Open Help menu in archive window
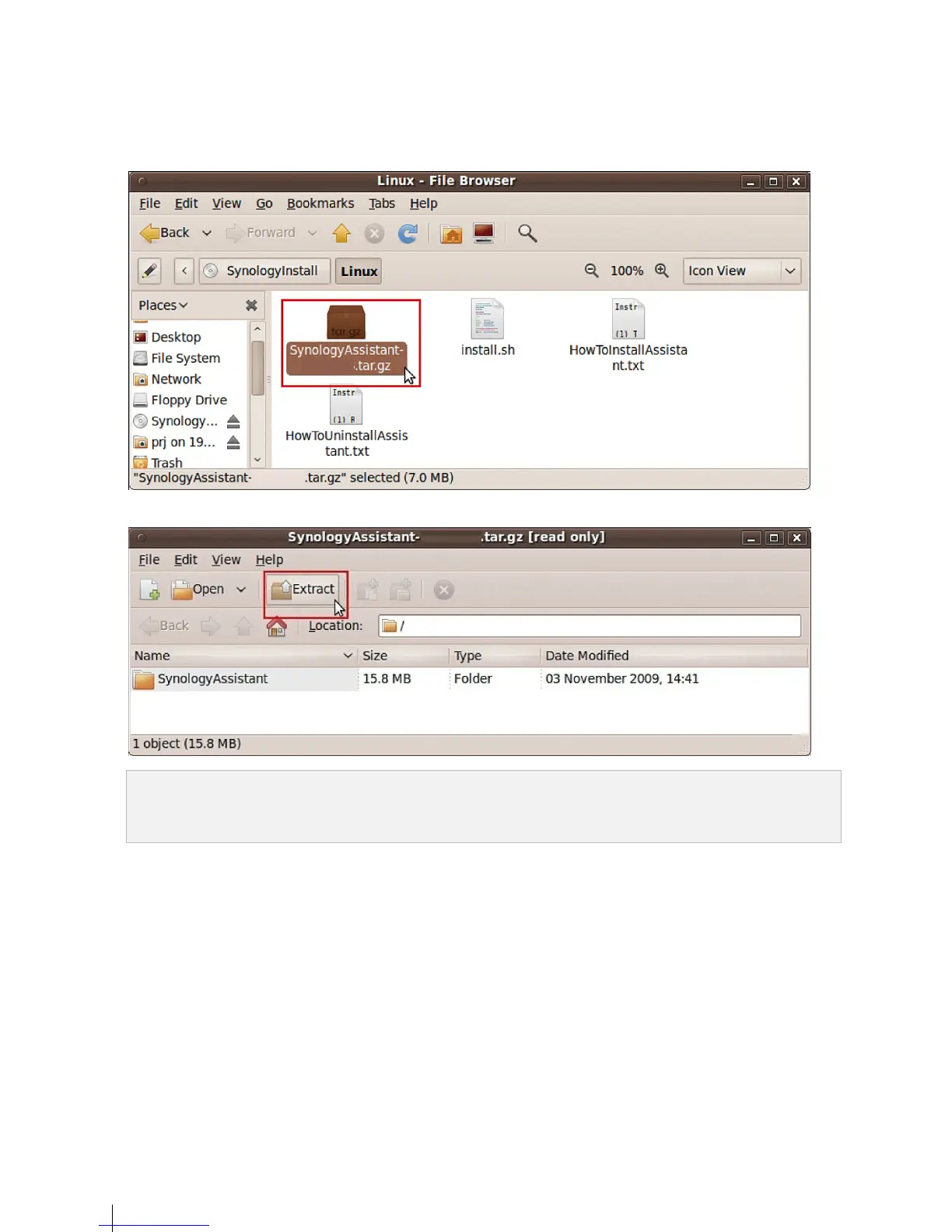952x1232 pixels. pos(269,559)
